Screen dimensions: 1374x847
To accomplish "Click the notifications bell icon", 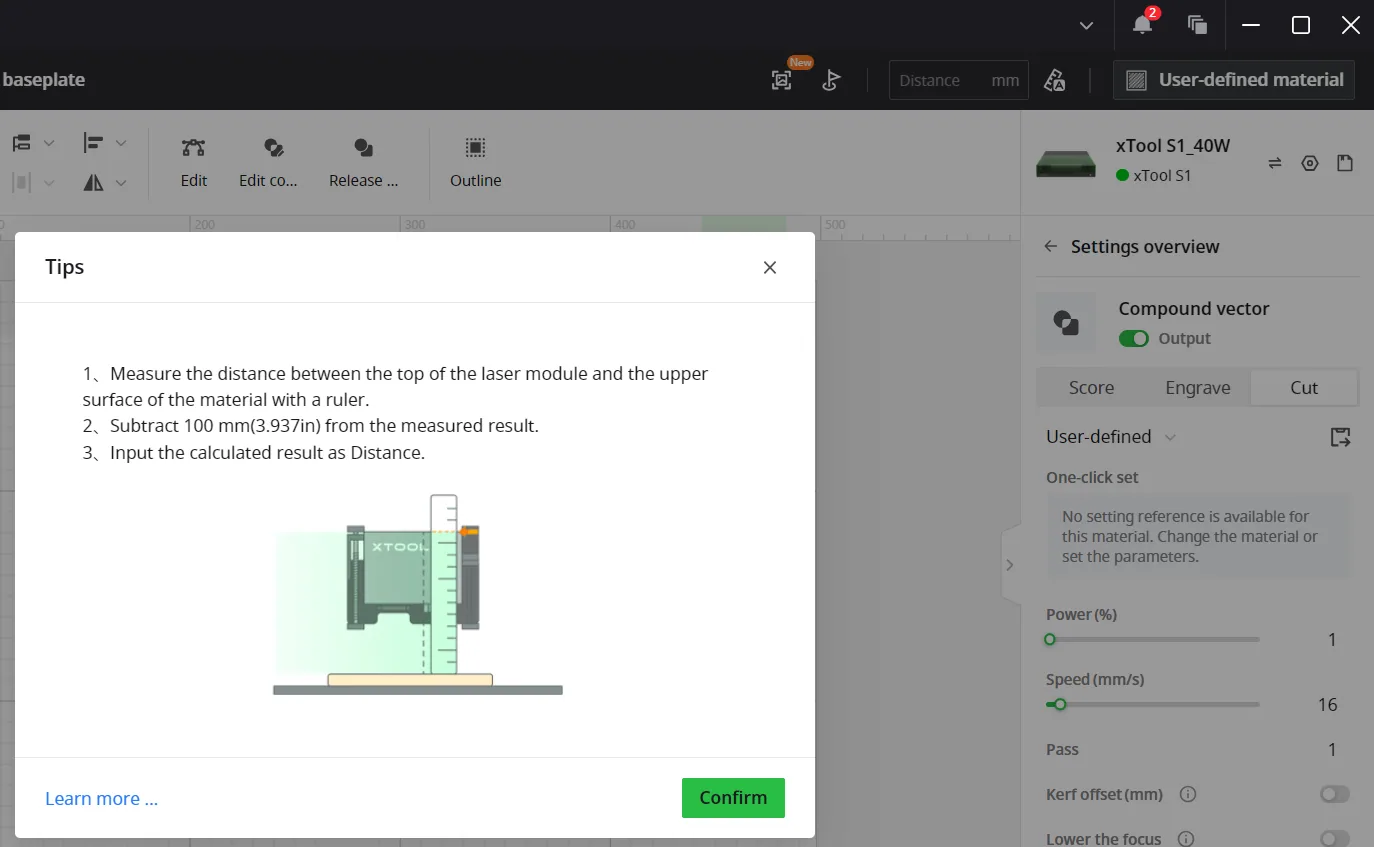I will [x=1142, y=25].
